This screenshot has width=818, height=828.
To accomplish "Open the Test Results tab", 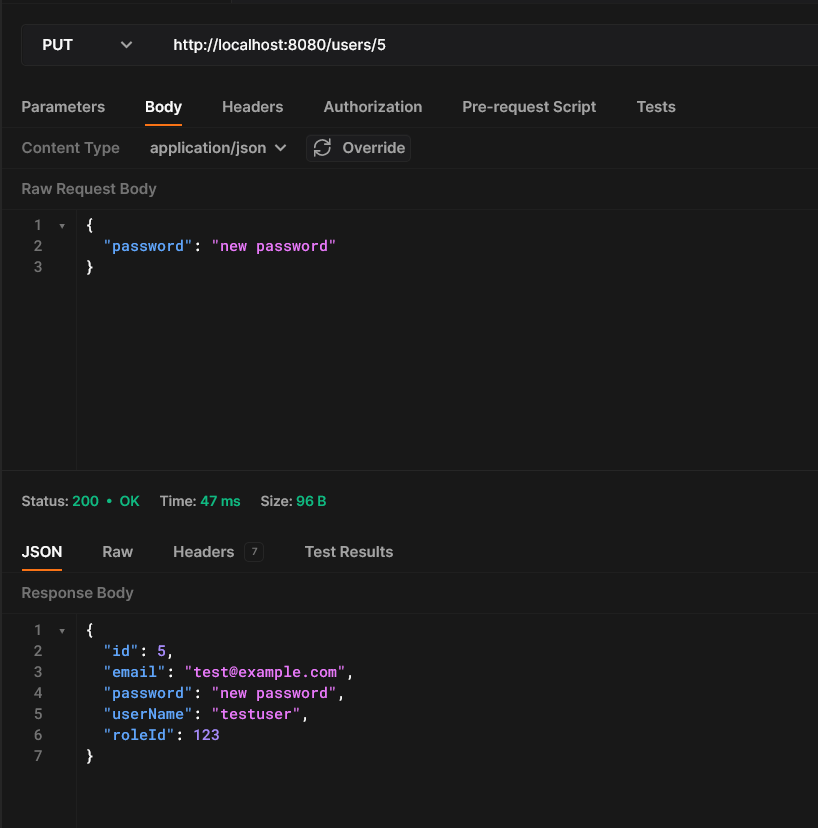I will (x=348, y=552).
